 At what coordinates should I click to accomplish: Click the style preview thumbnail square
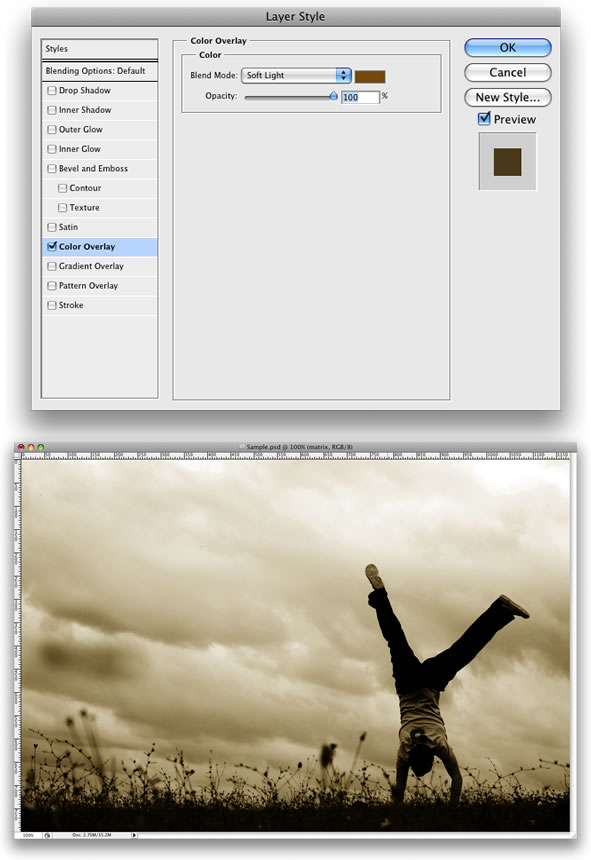click(x=507, y=162)
